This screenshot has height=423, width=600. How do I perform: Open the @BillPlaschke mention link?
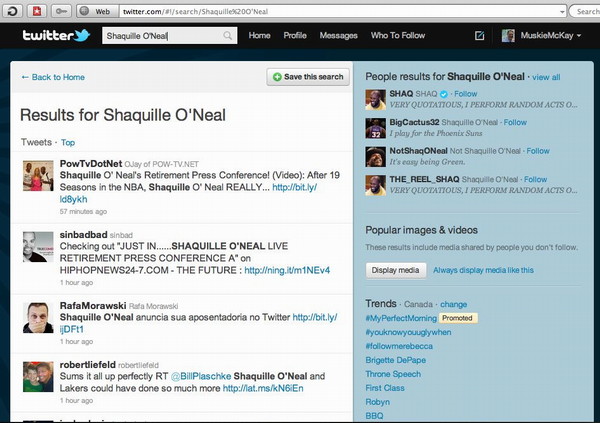[x=201, y=376]
